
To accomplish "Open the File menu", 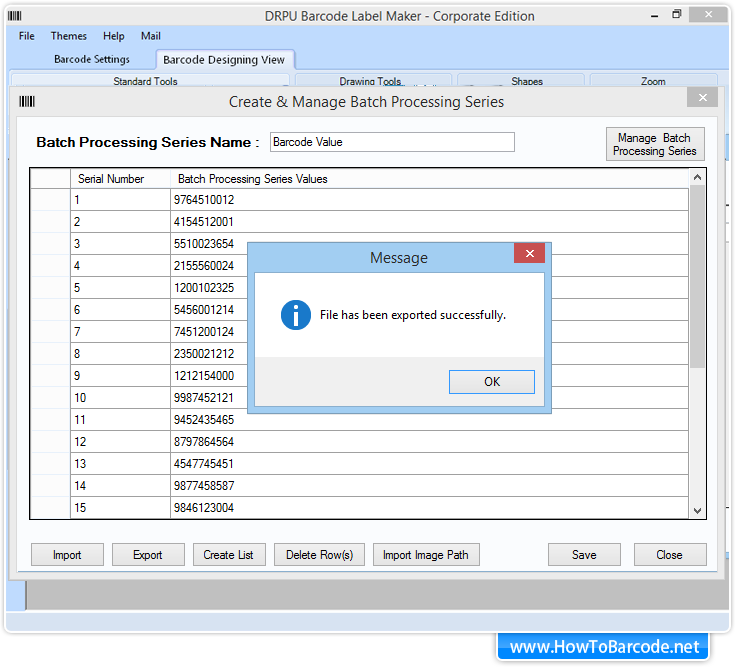I will coord(27,36).
